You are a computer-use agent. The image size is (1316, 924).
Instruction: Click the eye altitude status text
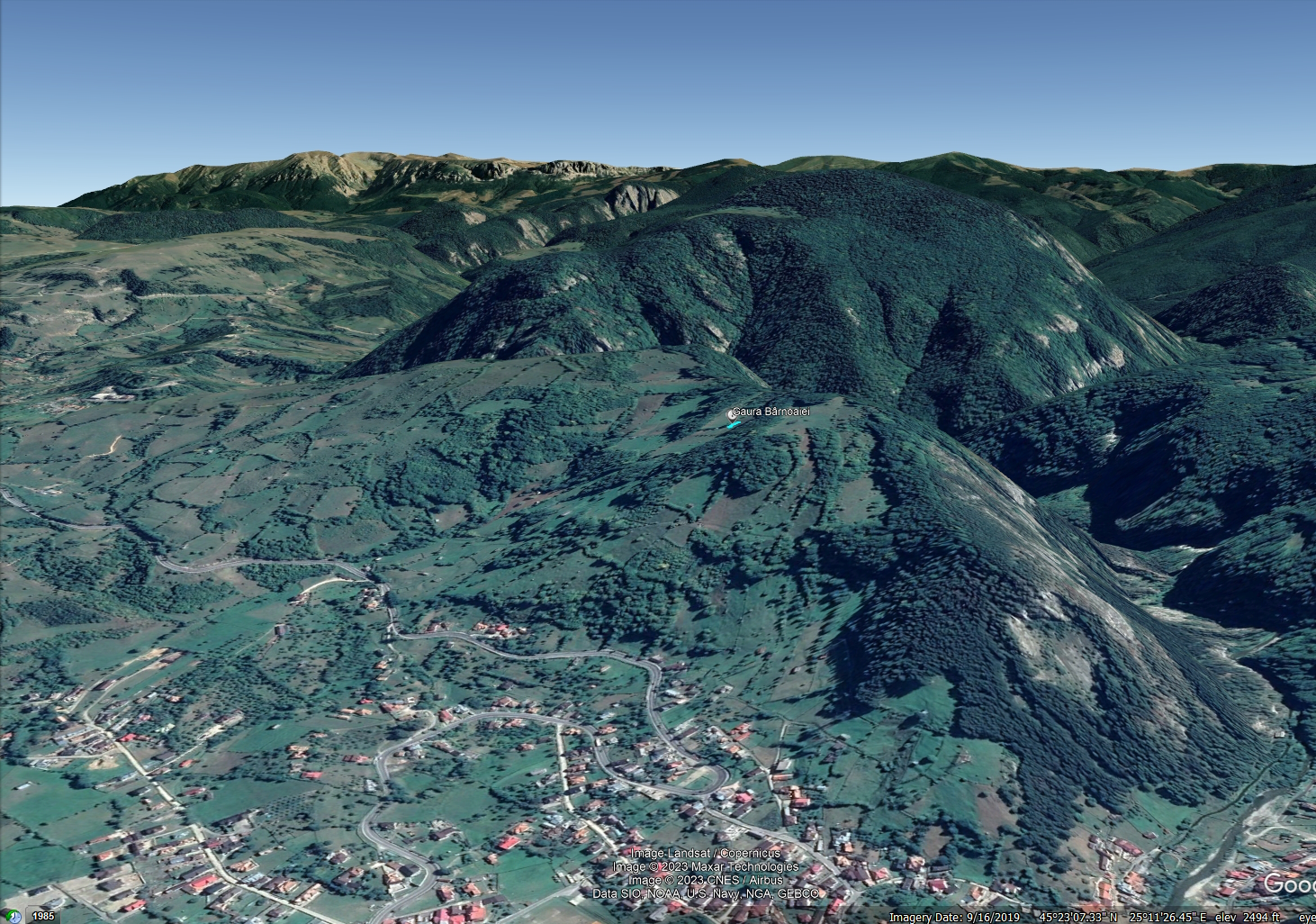[x=1305, y=917]
